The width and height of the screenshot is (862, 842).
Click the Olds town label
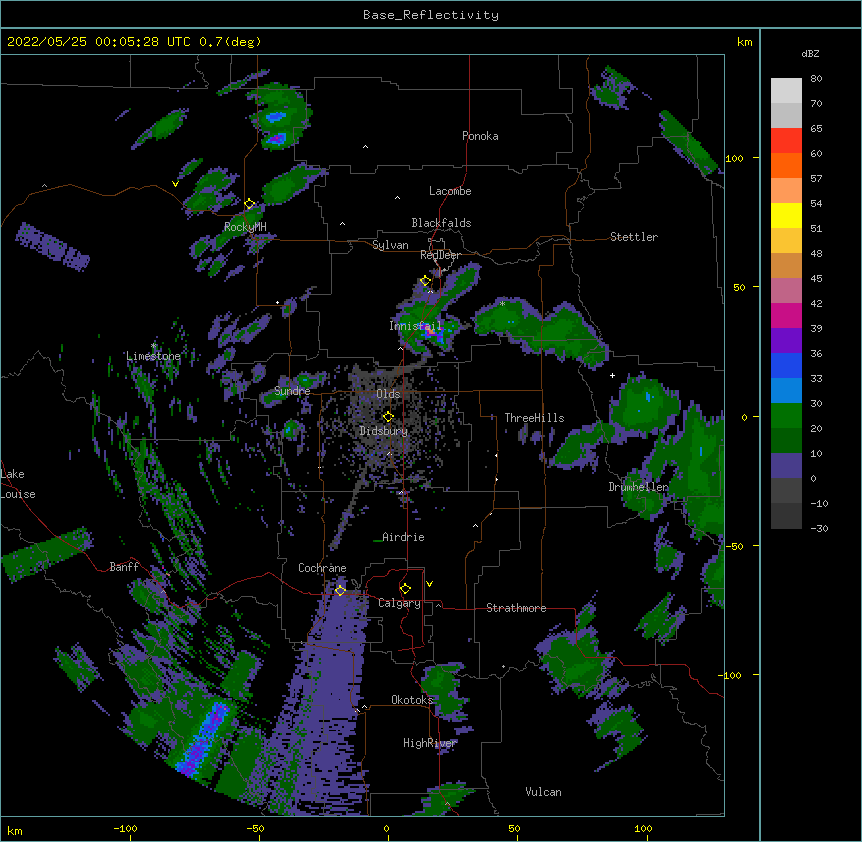[x=388, y=394]
